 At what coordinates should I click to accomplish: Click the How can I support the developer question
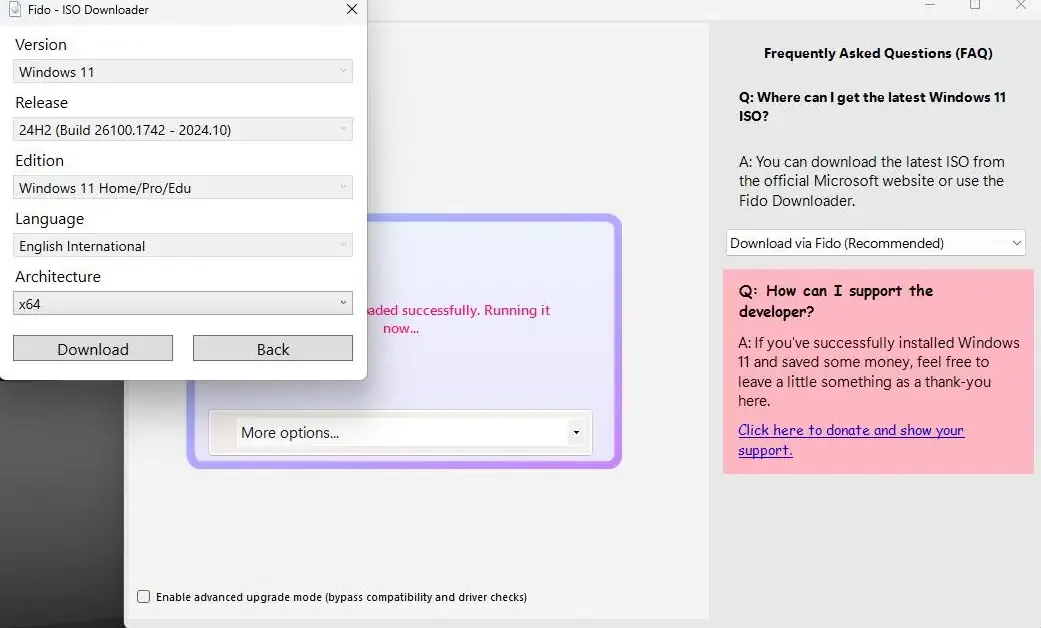coord(836,301)
